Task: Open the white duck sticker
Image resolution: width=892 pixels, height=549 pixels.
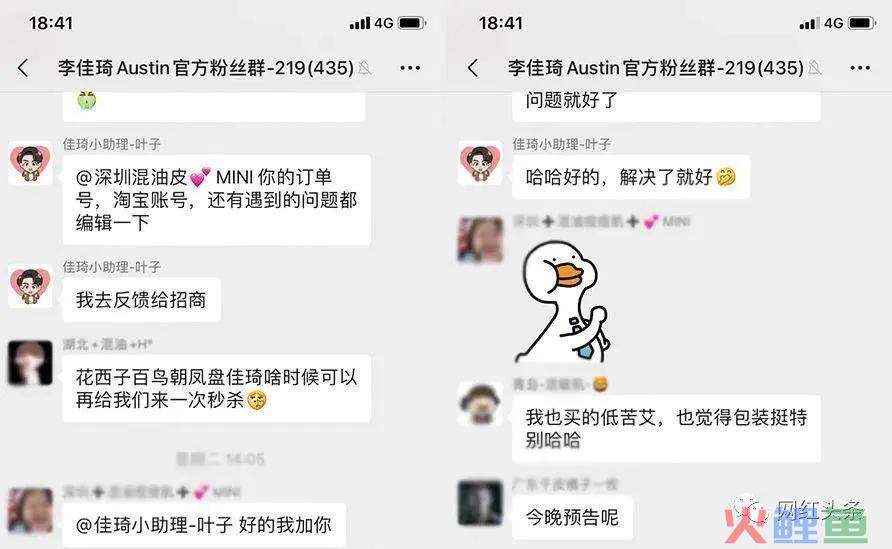Action: tap(565, 302)
